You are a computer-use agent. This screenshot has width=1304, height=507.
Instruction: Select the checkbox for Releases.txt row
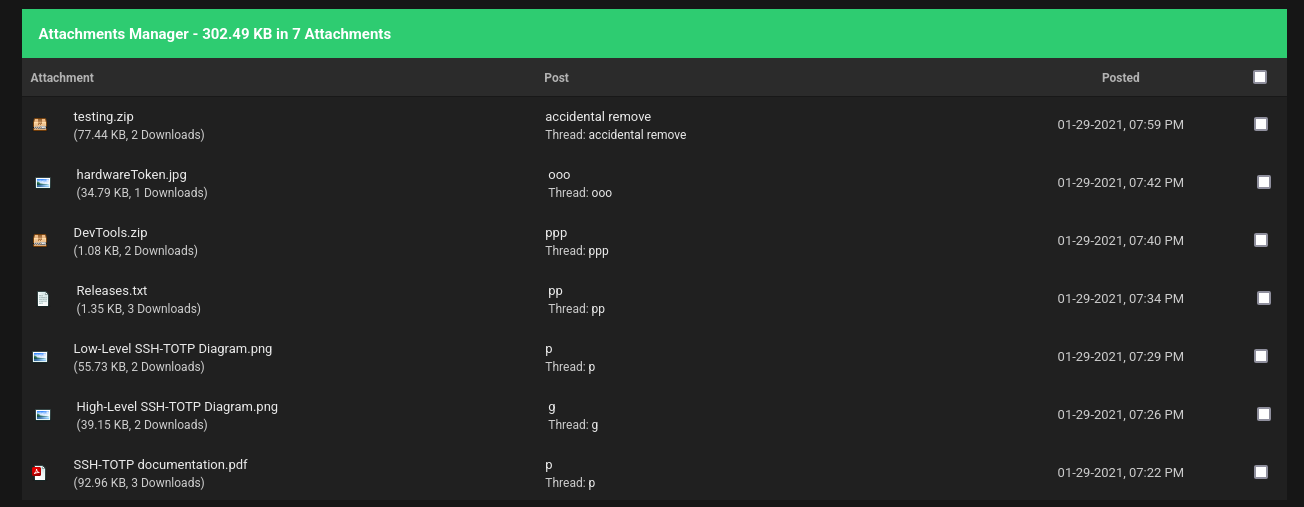[x=1264, y=298]
